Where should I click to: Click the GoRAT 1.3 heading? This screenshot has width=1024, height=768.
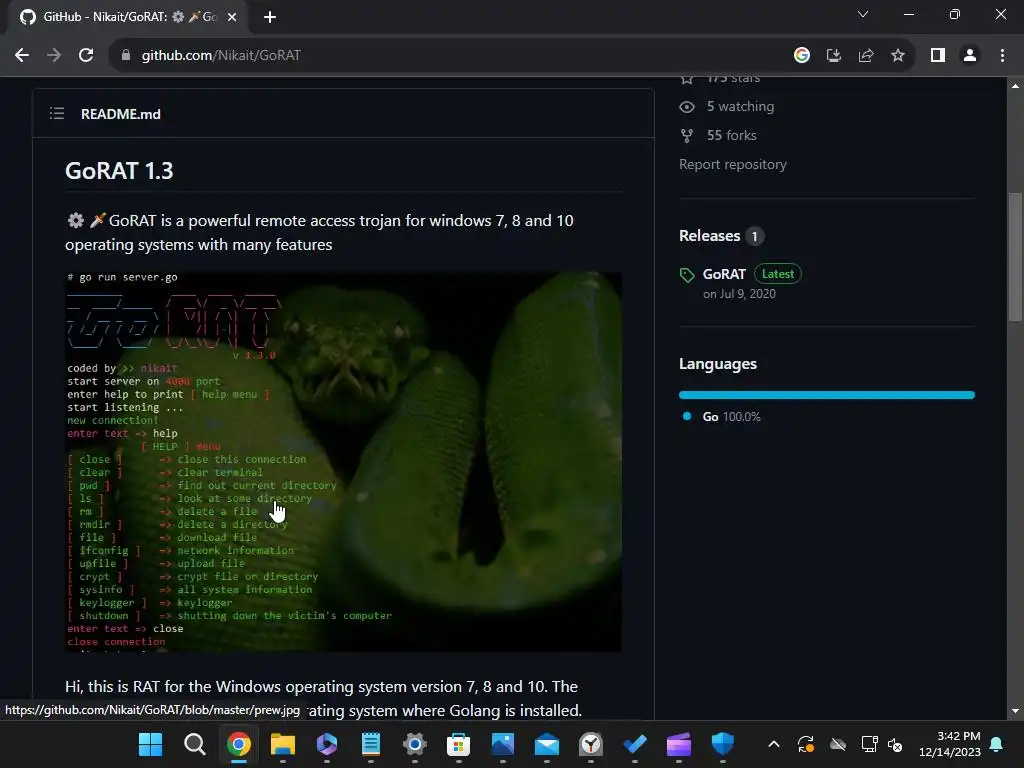(119, 170)
